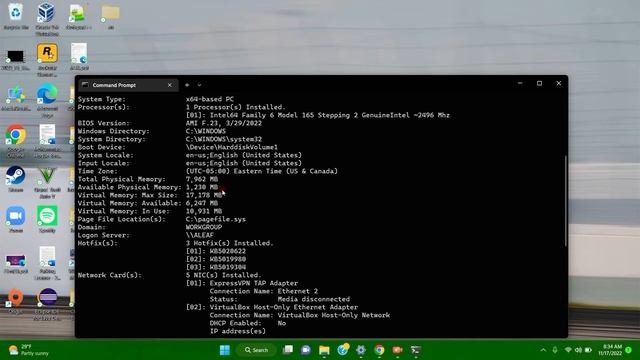Image resolution: width=640 pixels, height=360 pixels.
Task: Open the Steam desktop shortcut
Action: pyautogui.click(x=16, y=178)
